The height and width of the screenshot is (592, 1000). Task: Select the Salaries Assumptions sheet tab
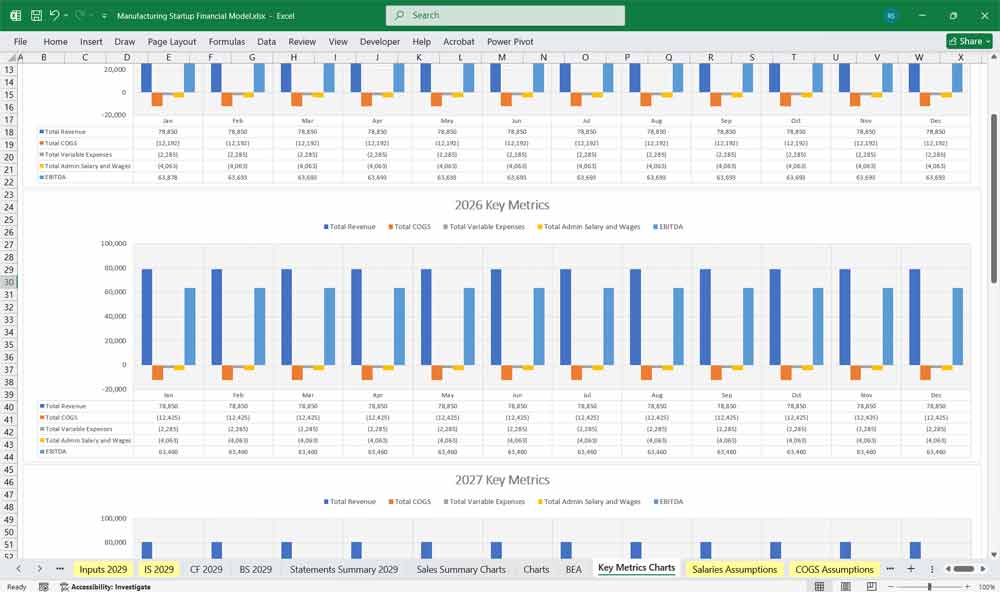(733, 568)
